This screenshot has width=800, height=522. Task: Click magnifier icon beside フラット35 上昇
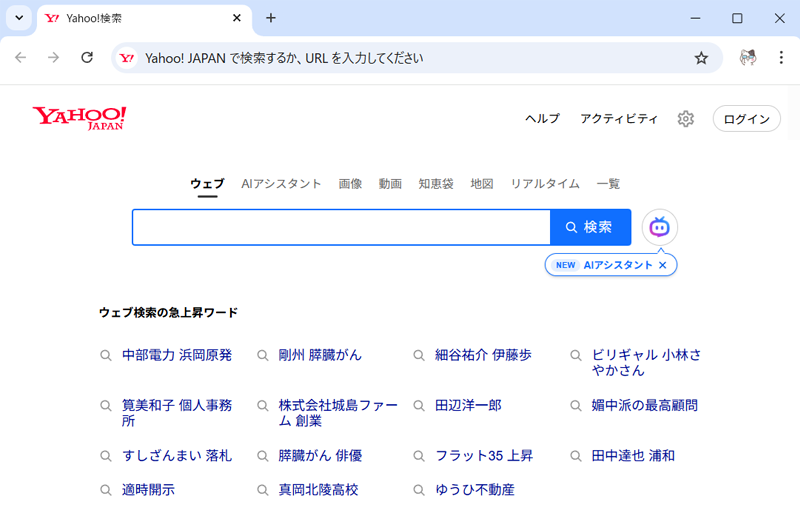(x=419, y=456)
